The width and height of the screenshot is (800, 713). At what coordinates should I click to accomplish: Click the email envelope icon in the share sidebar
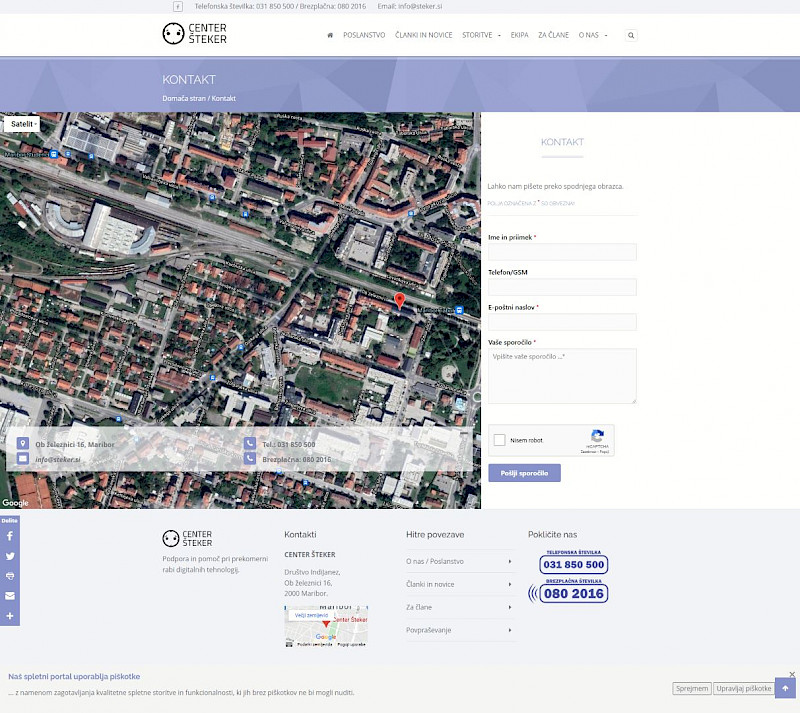(10, 596)
